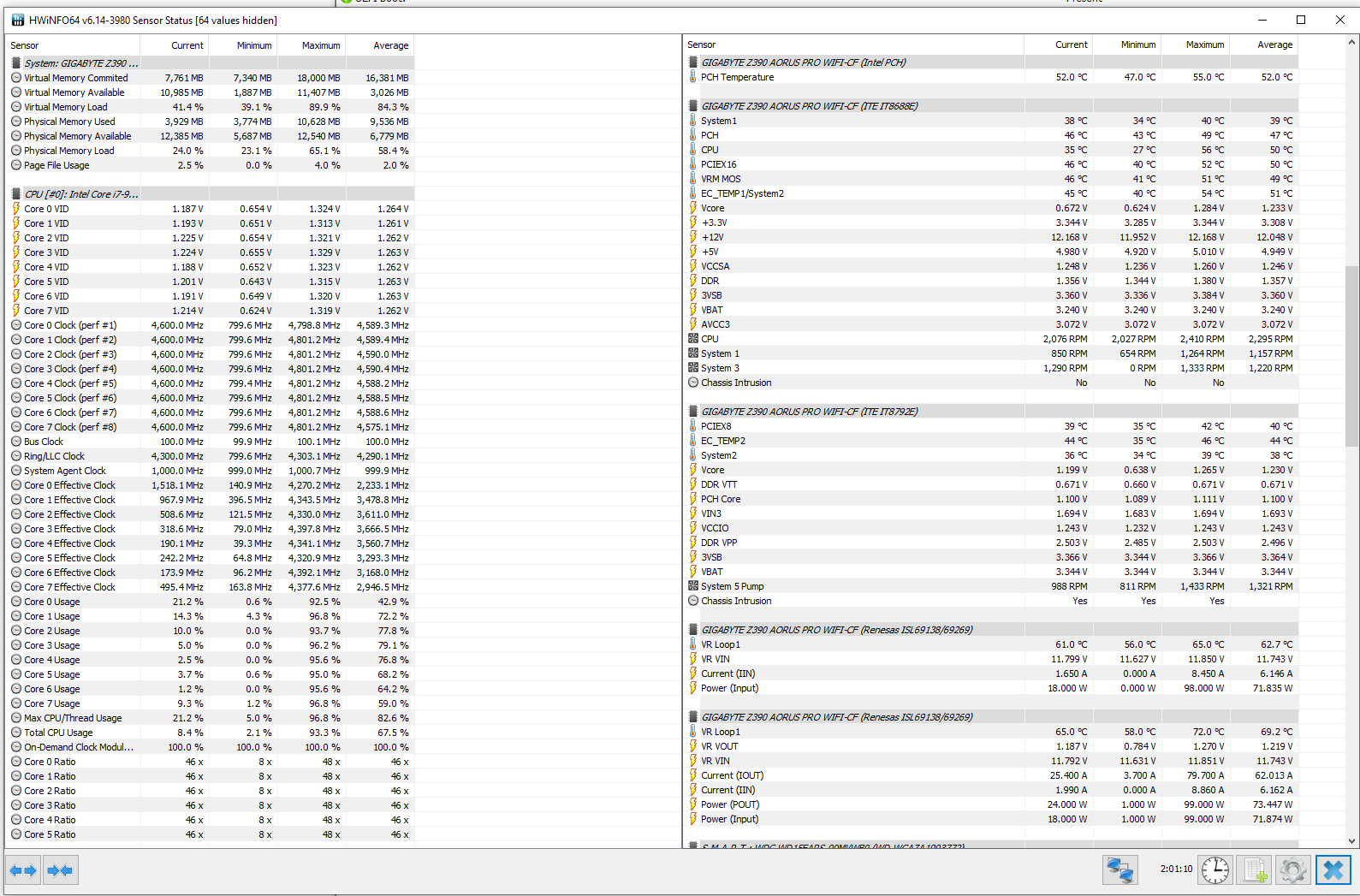Select the Physical Memory Used row
The width and height of the screenshot is (1360, 896).
click(211, 122)
